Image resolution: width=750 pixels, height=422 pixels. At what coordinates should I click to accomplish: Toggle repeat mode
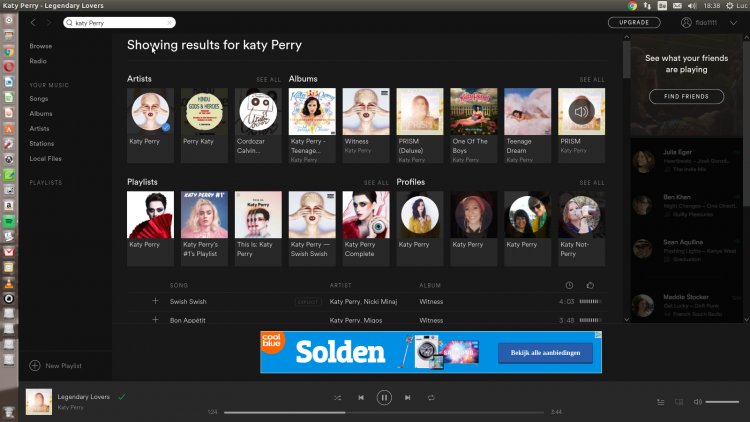431,398
